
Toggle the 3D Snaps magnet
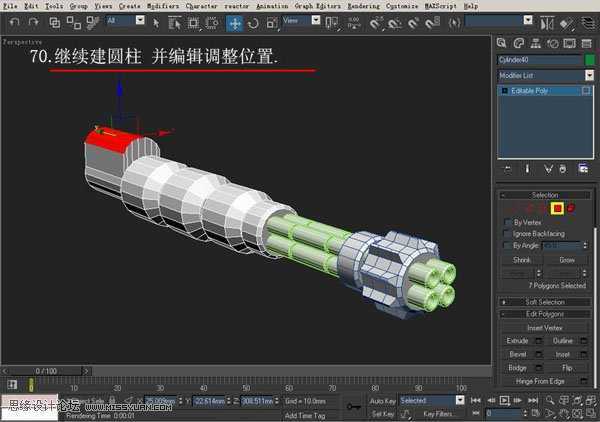point(375,23)
